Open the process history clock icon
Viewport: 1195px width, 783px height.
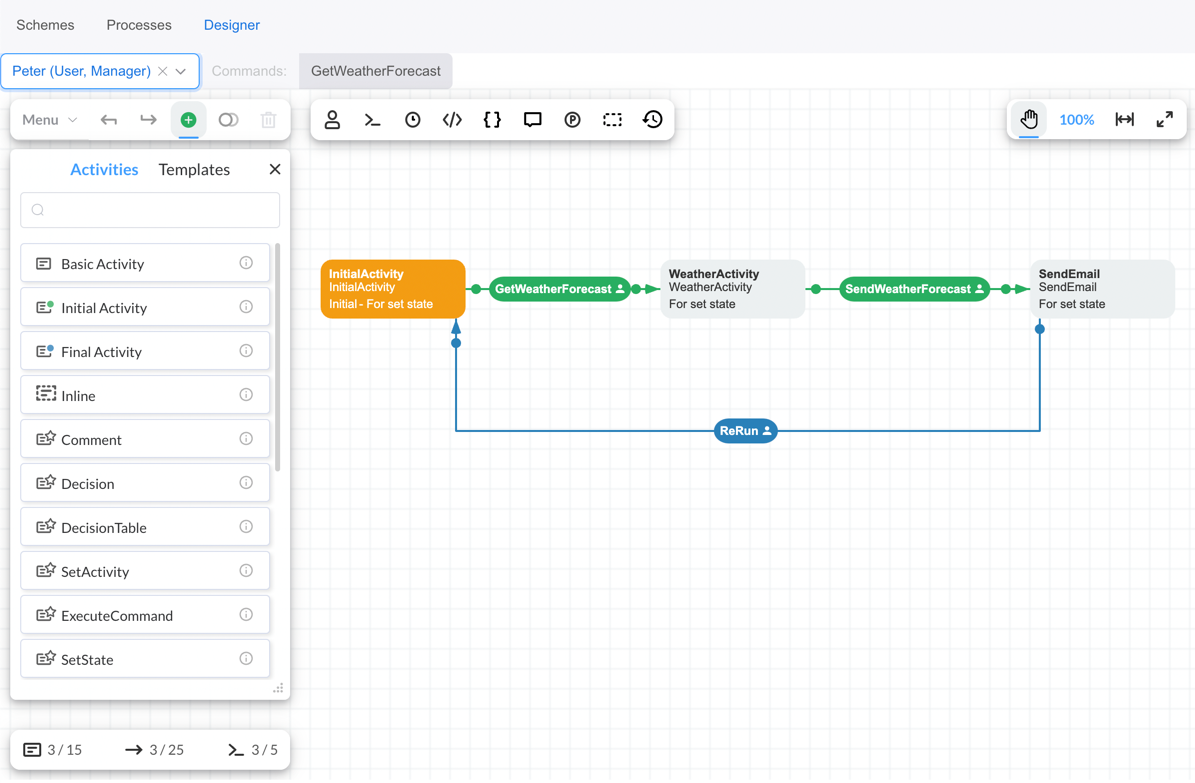click(652, 120)
